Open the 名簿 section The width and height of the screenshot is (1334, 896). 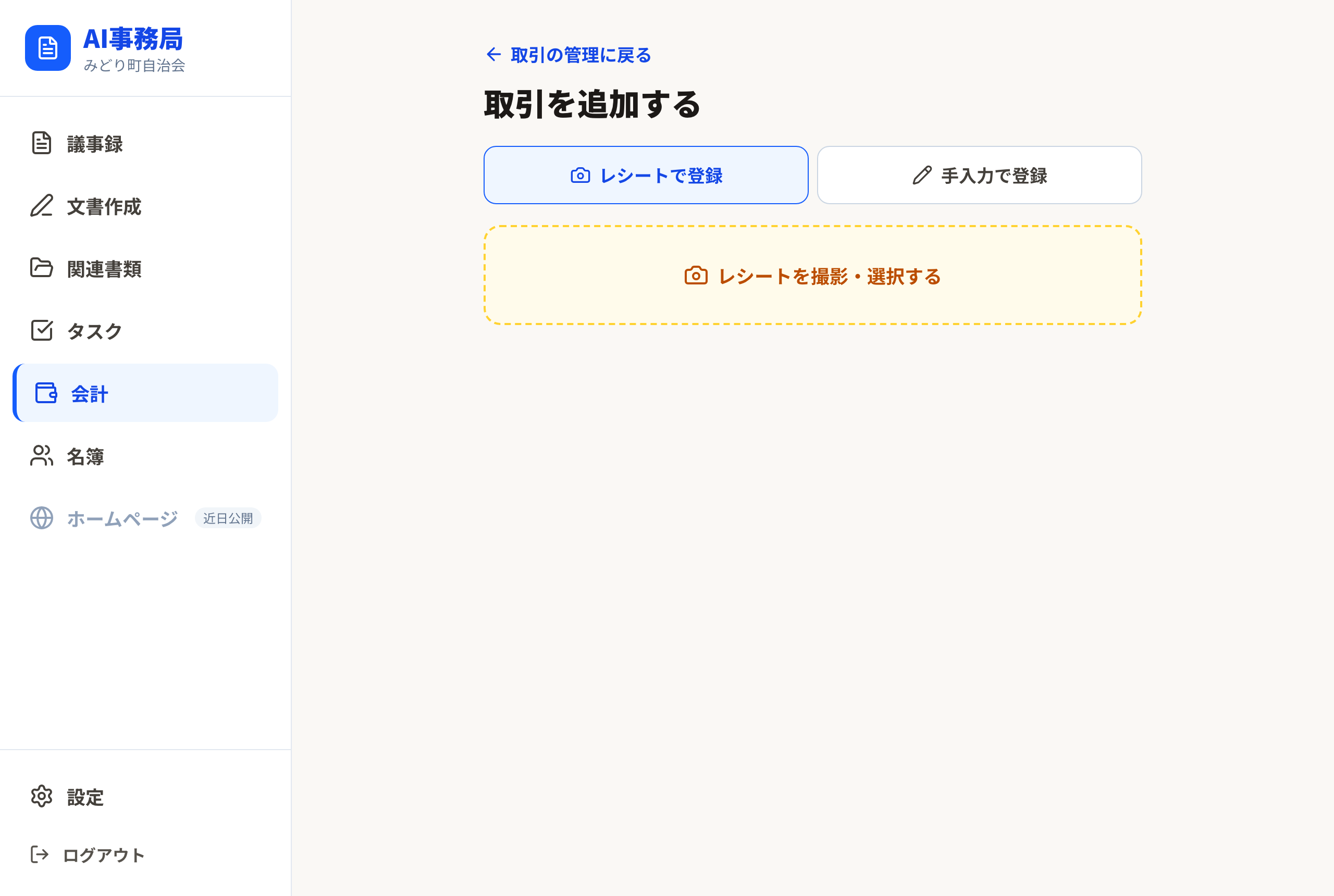[x=145, y=456]
